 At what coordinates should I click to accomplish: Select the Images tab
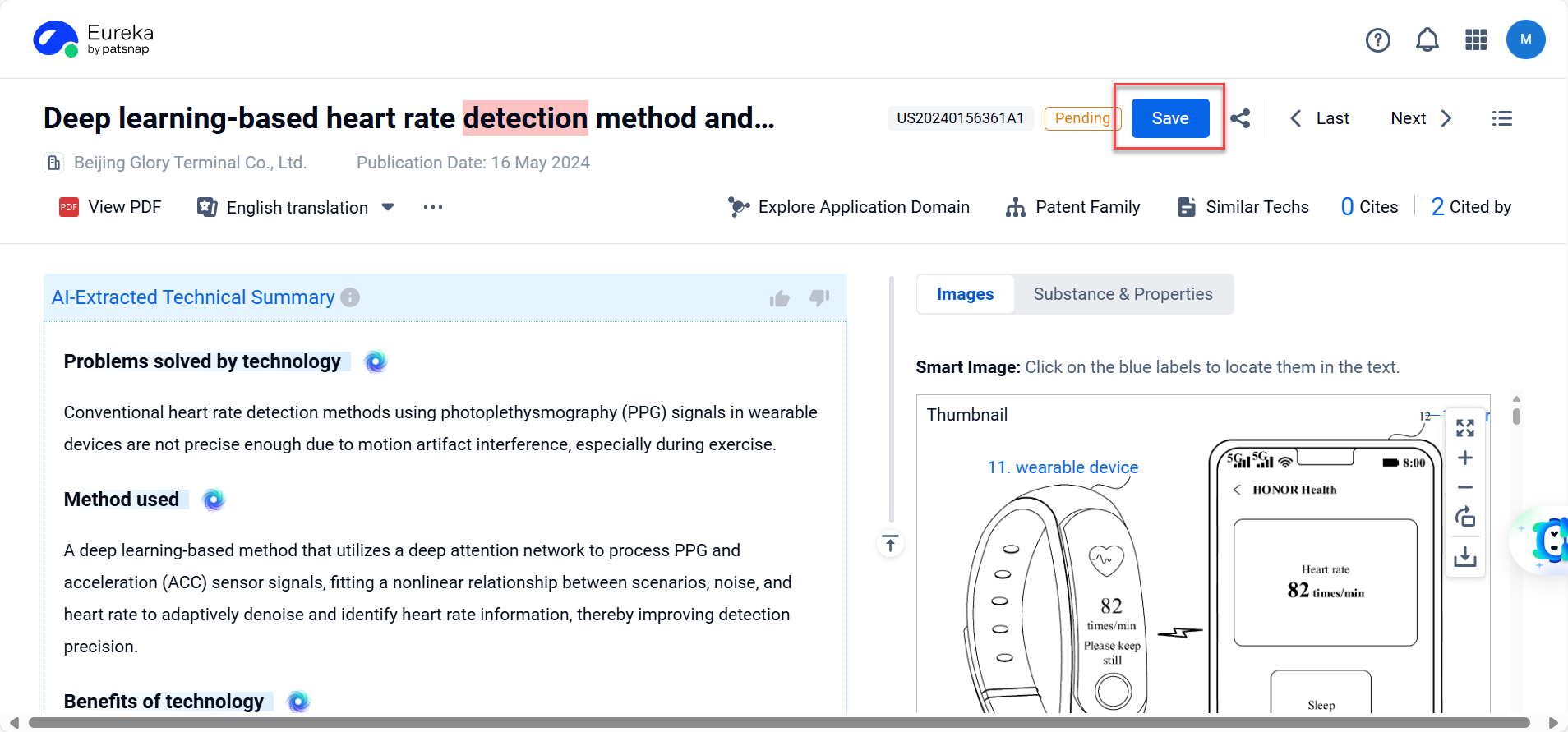[965, 294]
